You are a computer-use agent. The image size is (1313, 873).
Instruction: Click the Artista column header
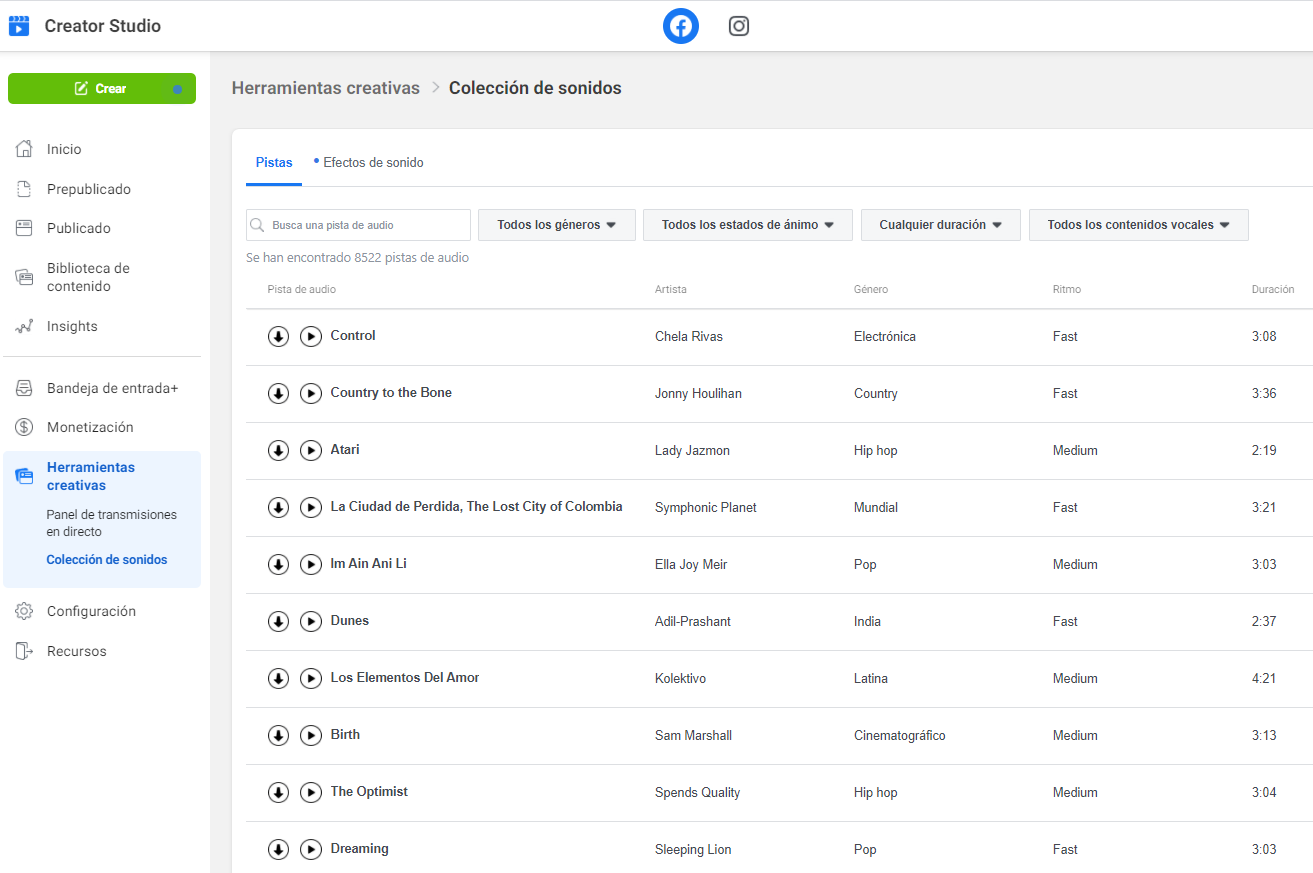coord(671,290)
